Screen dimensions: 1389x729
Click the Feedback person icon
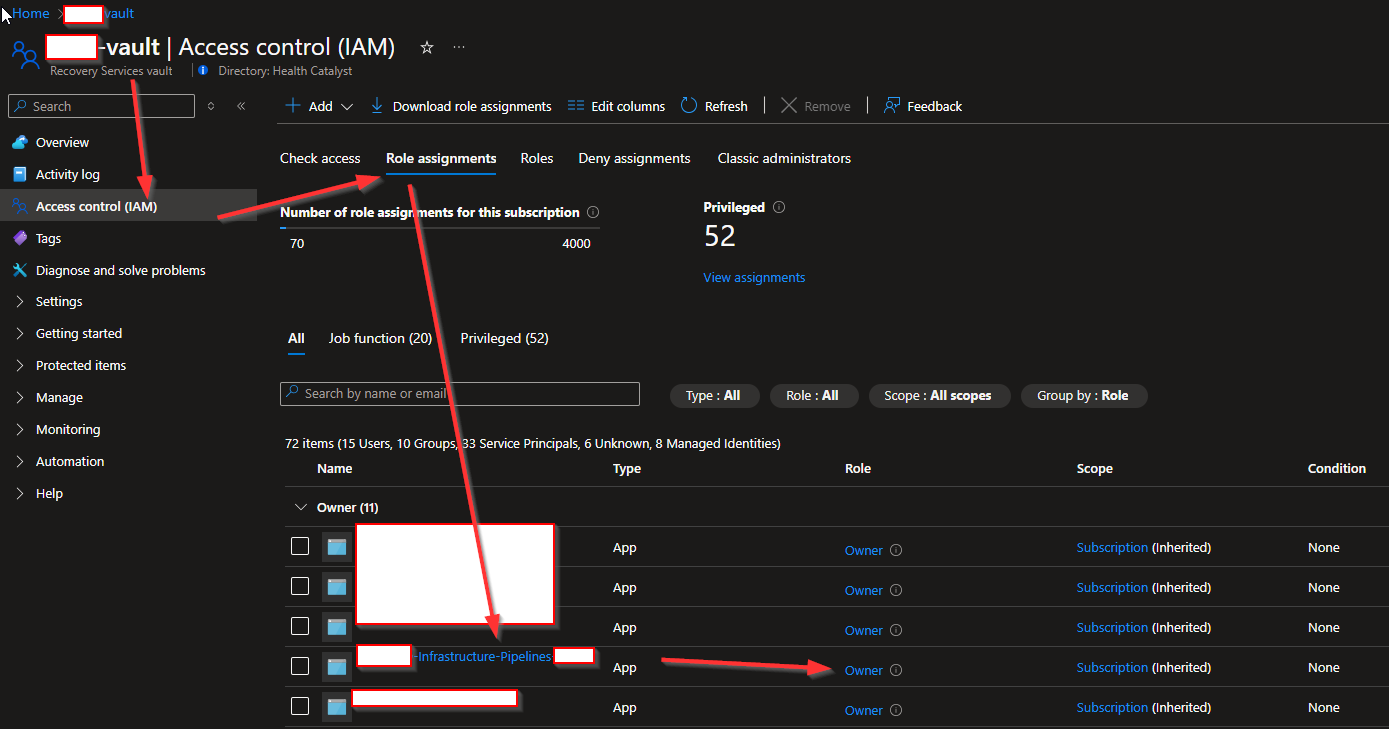(892, 106)
